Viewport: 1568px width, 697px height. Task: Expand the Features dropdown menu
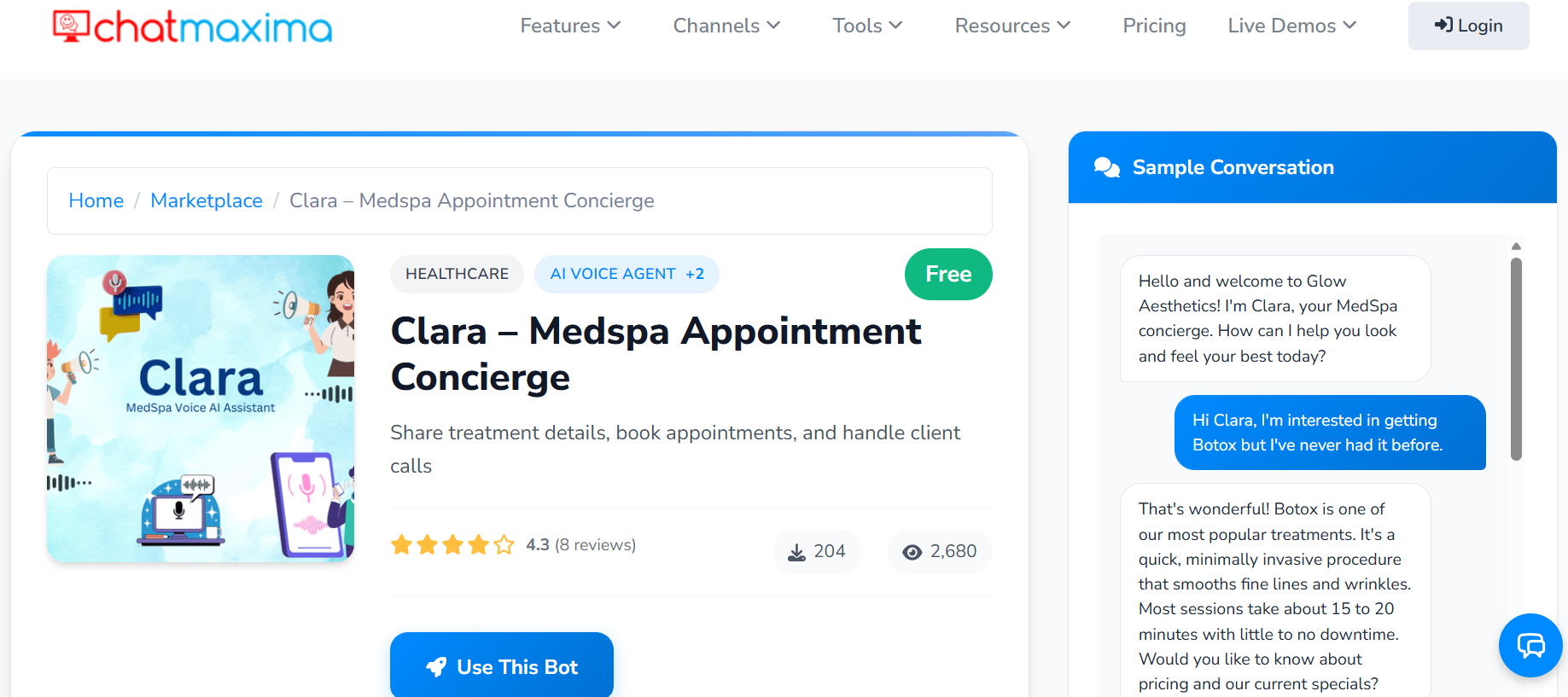point(570,26)
